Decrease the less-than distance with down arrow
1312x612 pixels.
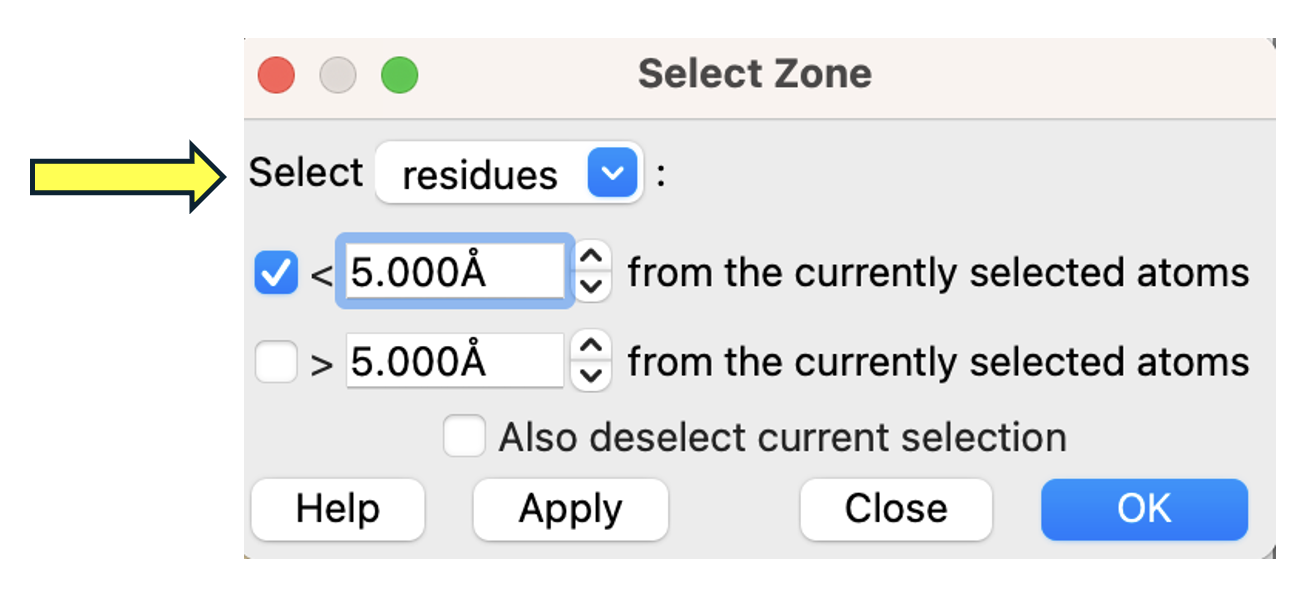coord(594,286)
